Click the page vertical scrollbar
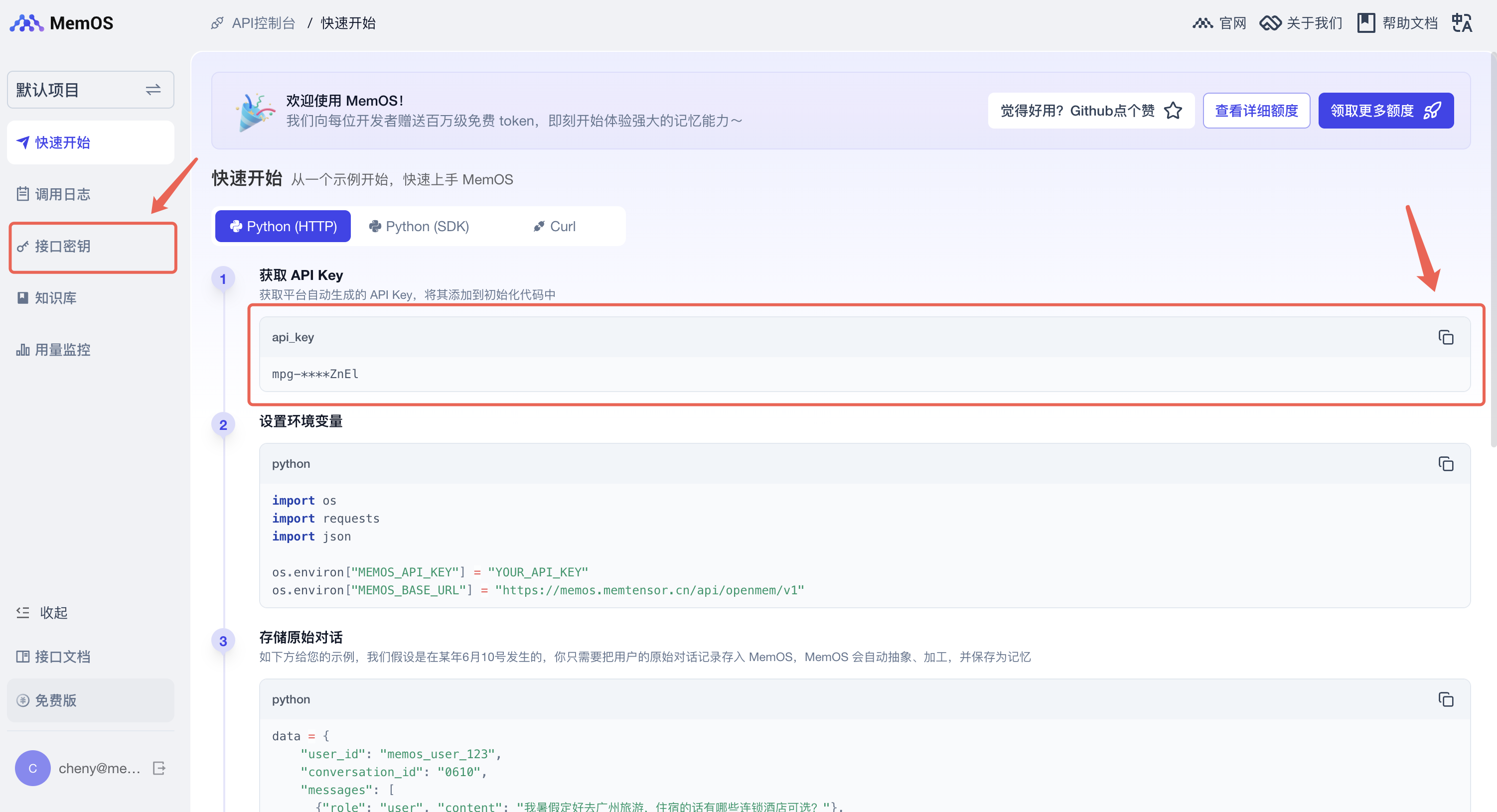 click(1493, 250)
